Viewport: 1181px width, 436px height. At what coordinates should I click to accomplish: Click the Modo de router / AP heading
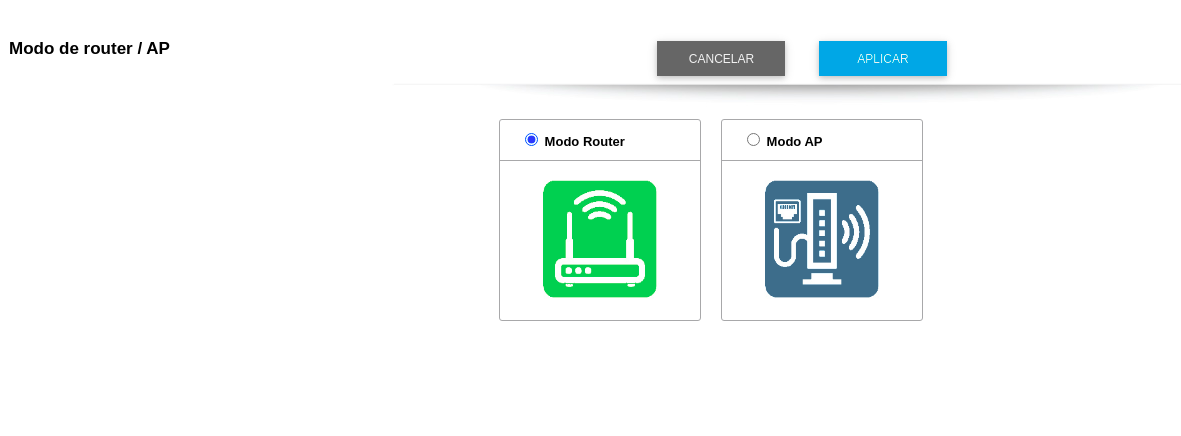tap(90, 48)
